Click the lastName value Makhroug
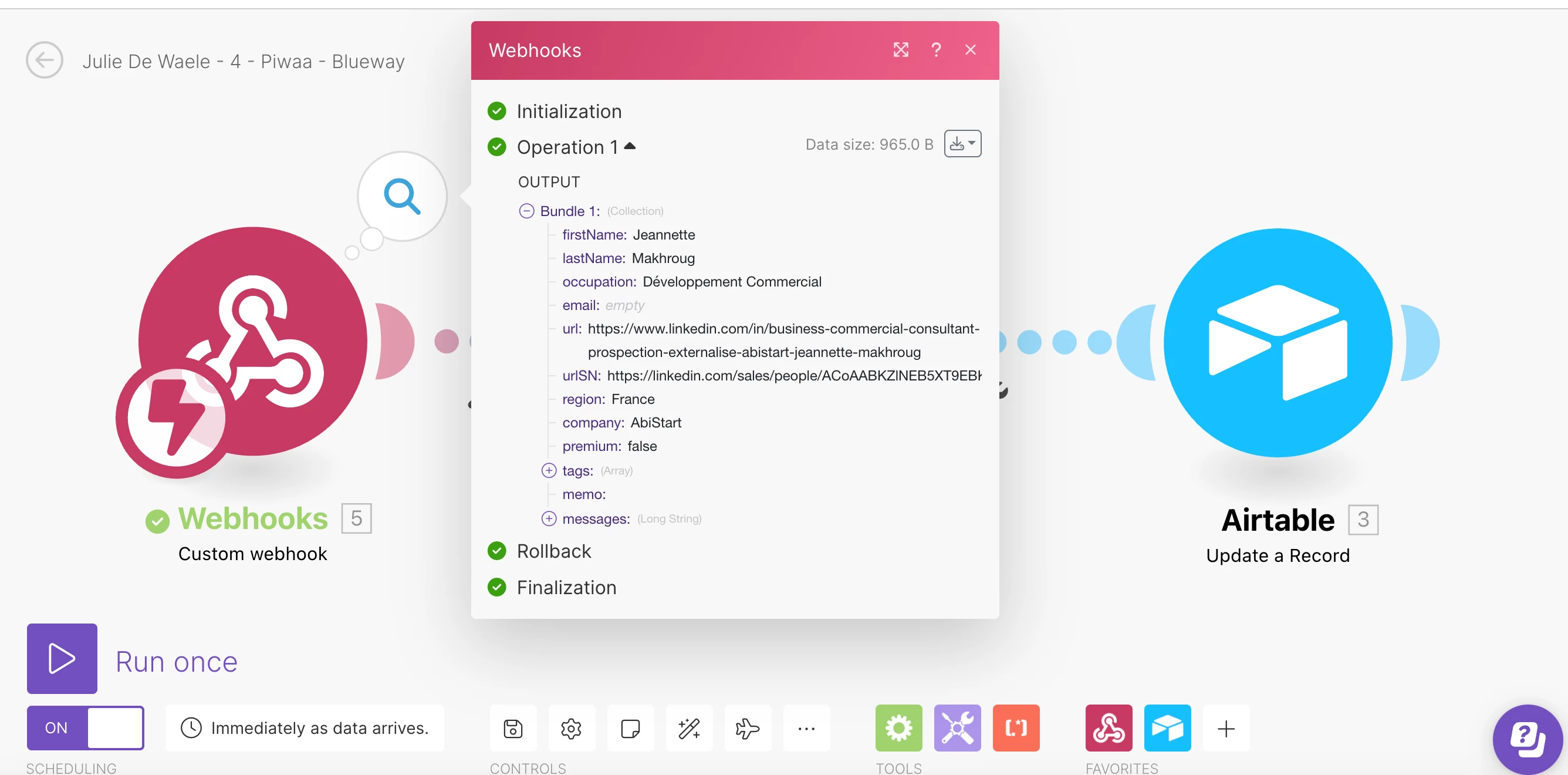Screen dimensions: 1568x775 click(663, 258)
